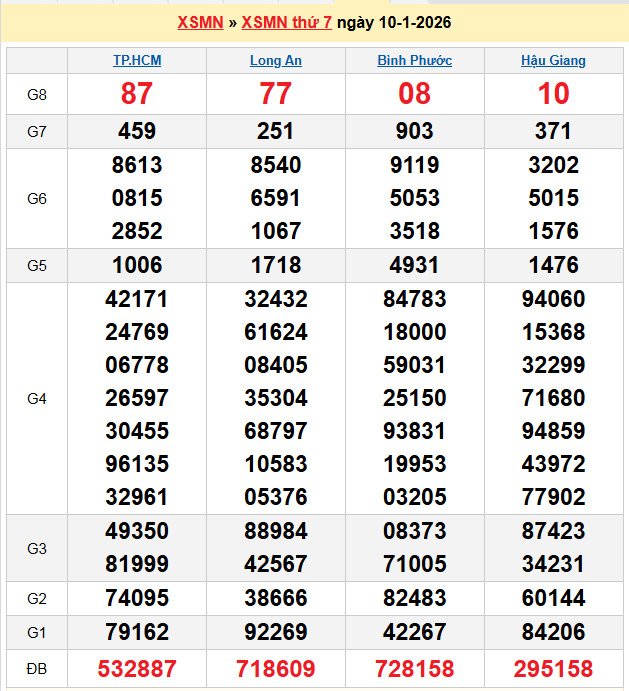The height and width of the screenshot is (691, 629).
Task: Select the Bình Phước province link
Action: click(x=414, y=60)
